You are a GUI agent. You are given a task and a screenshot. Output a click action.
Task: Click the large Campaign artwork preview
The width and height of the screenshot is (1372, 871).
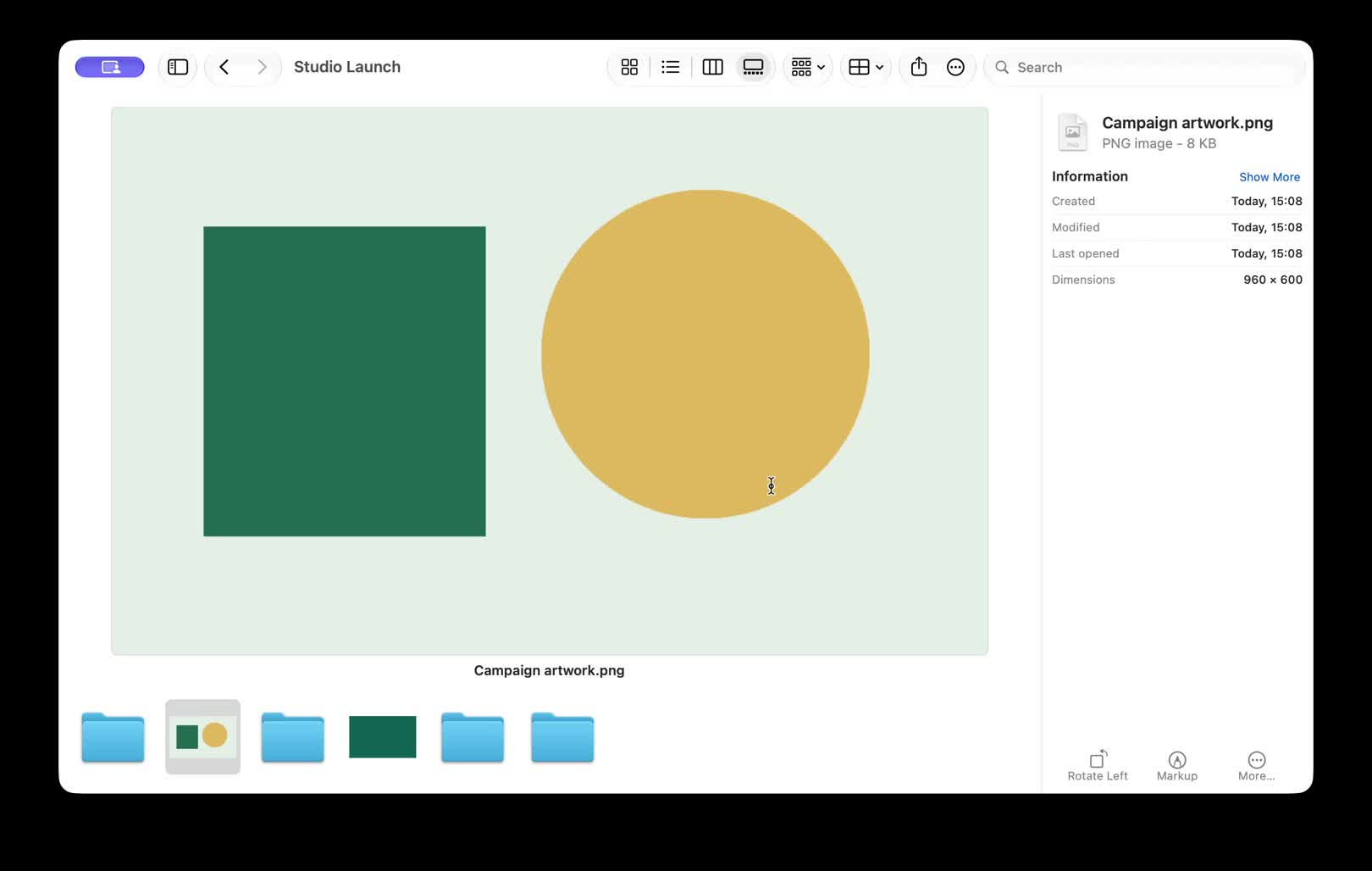coord(550,380)
